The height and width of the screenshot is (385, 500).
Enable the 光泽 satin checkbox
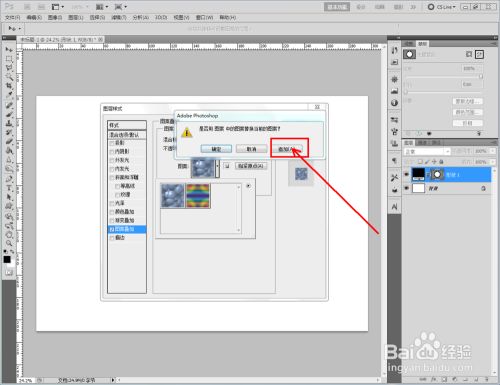tap(112, 203)
